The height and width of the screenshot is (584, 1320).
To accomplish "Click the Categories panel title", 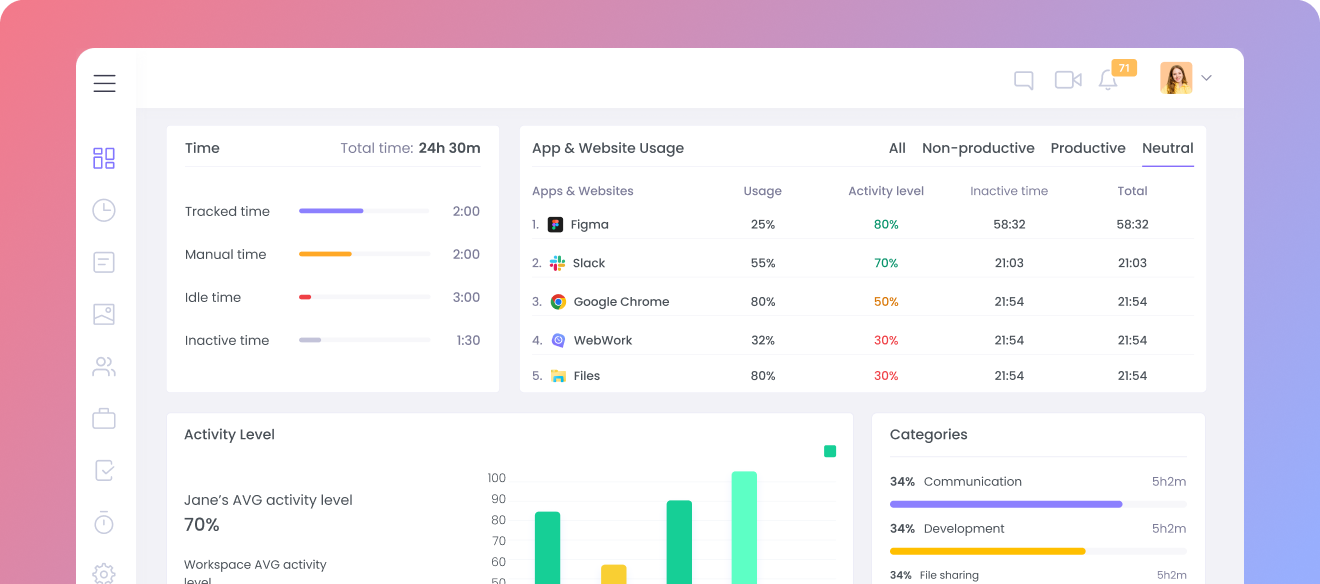I will pos(929,435).
